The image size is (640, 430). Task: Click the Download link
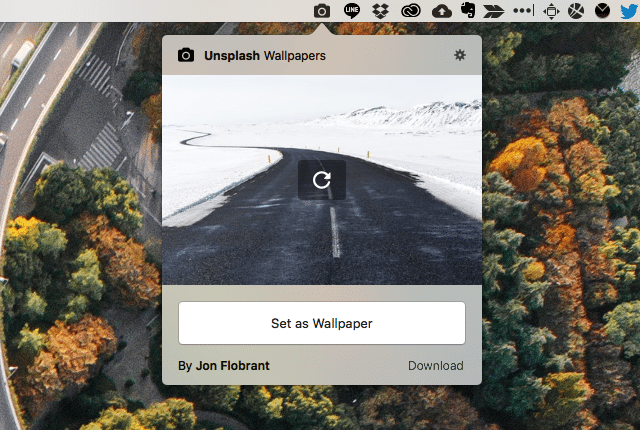(x=436, y=366)
